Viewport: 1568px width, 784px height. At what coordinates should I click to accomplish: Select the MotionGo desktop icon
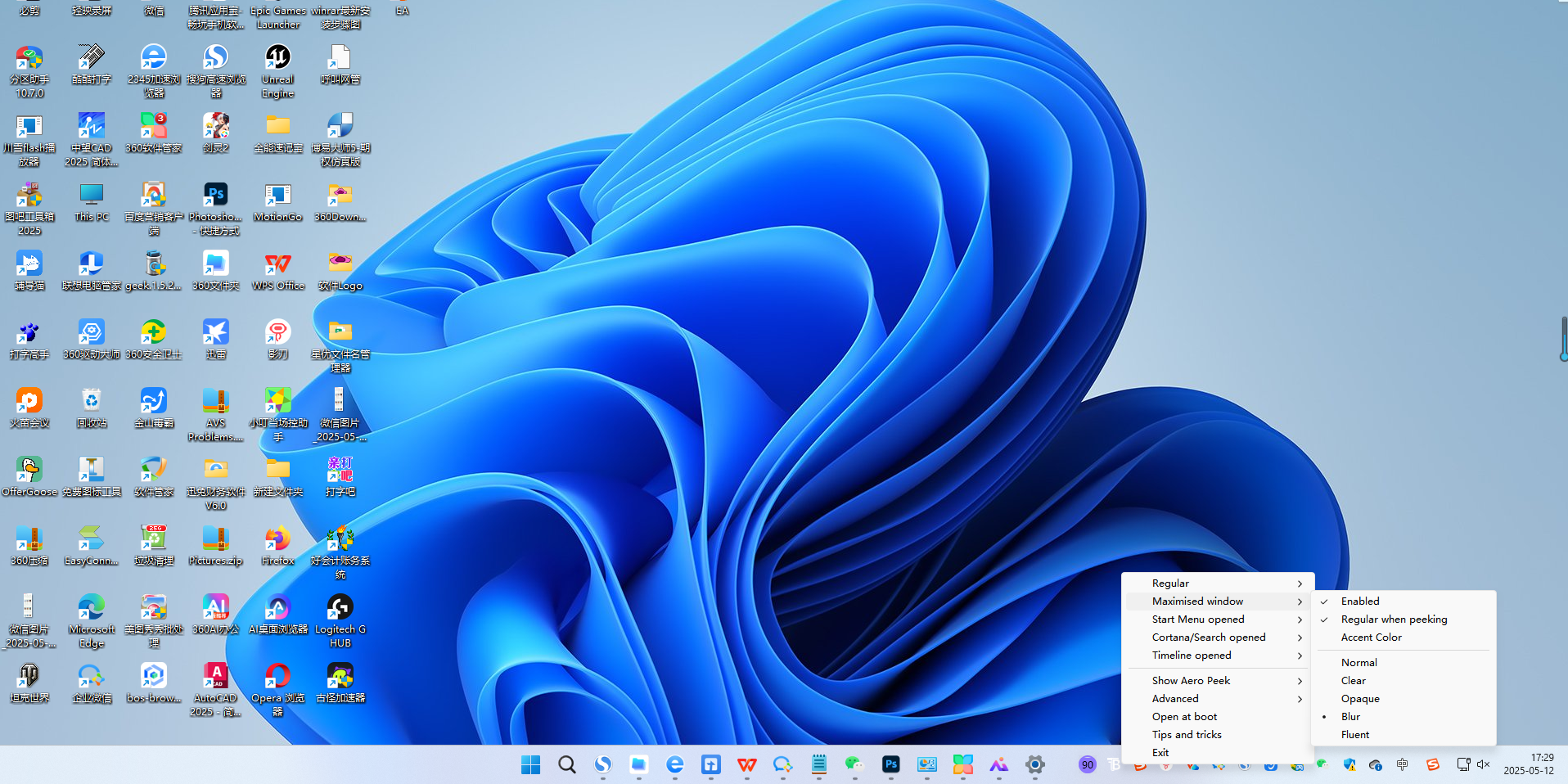tap(278, 202)
